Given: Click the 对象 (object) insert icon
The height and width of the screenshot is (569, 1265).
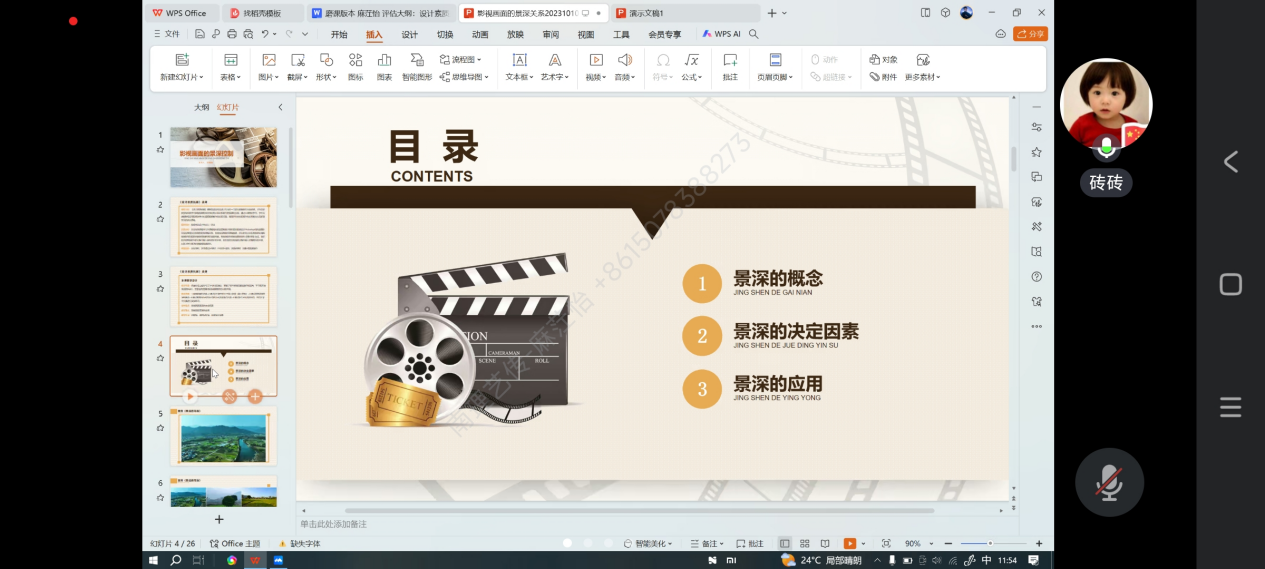Looking at the screenshot, I should point(883,60).
